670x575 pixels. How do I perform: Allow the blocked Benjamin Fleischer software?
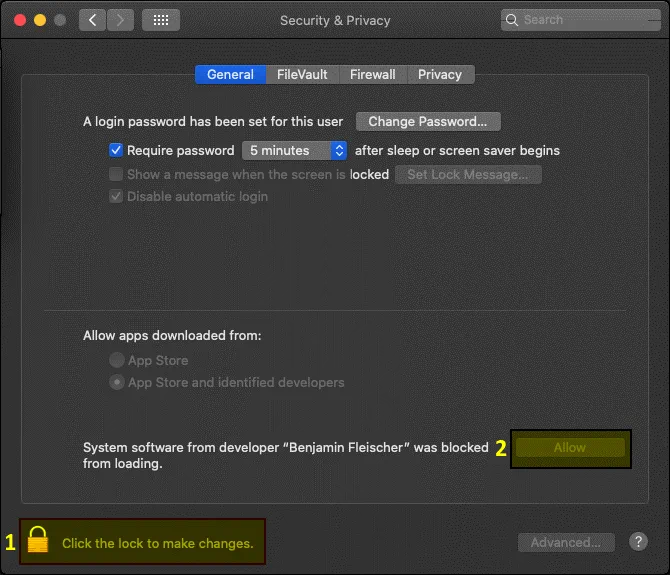tap(569, 448)
